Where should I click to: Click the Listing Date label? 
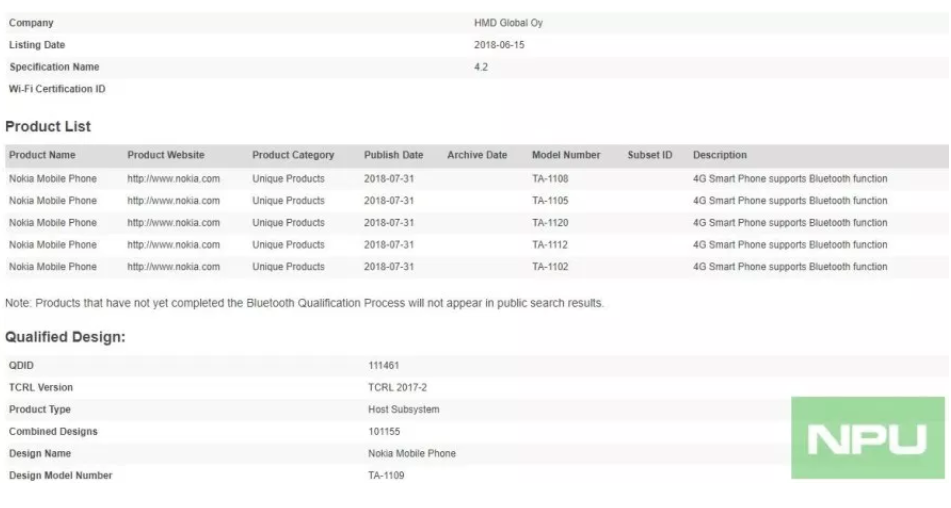37,45
